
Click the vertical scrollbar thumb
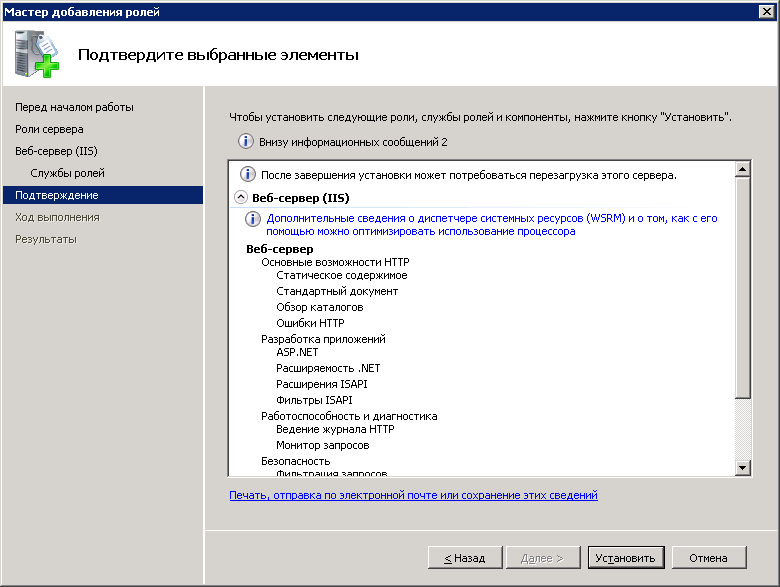tap(742, 288)
